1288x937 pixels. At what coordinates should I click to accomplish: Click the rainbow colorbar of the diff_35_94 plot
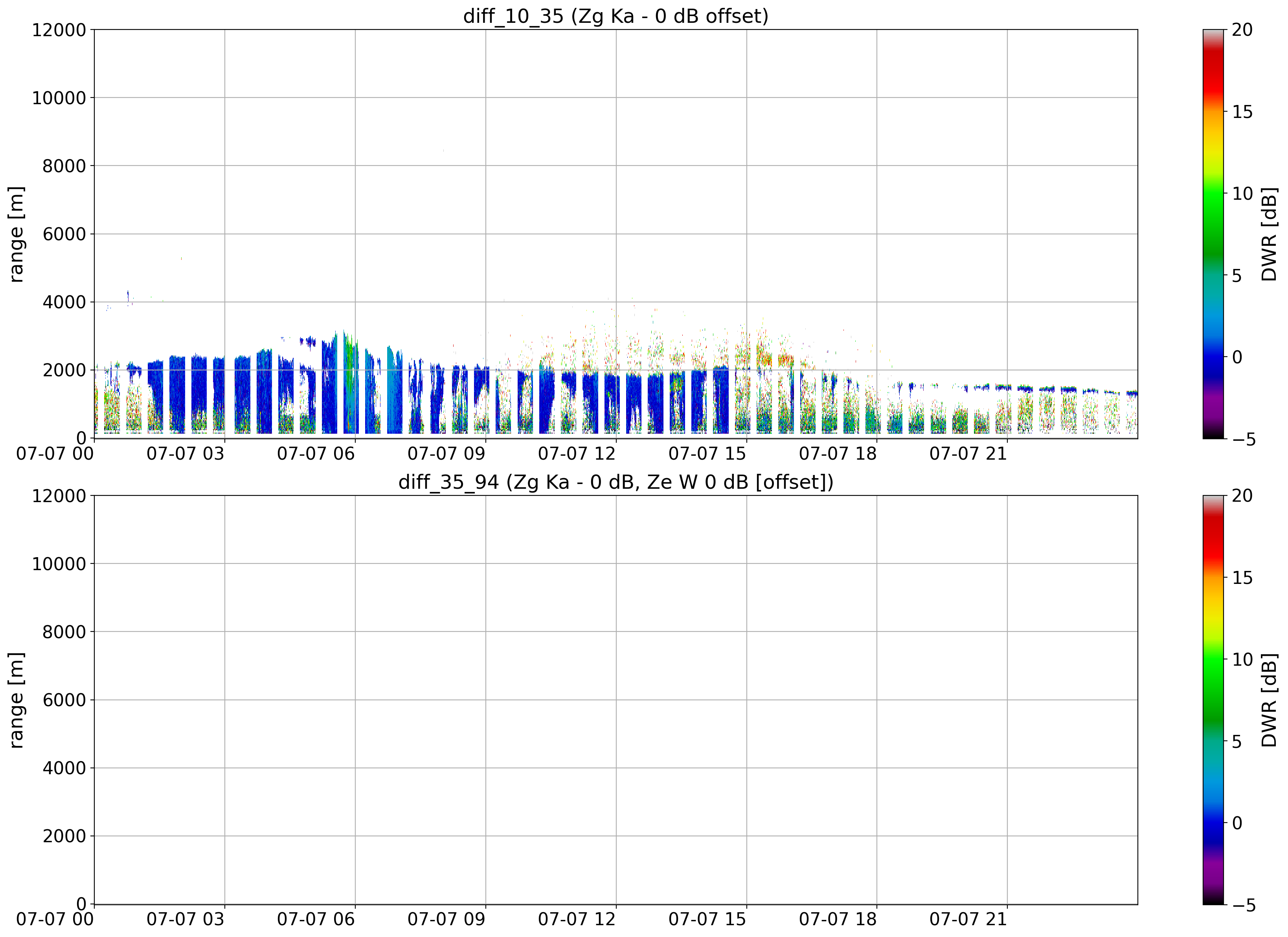(x=1214, y=700)
